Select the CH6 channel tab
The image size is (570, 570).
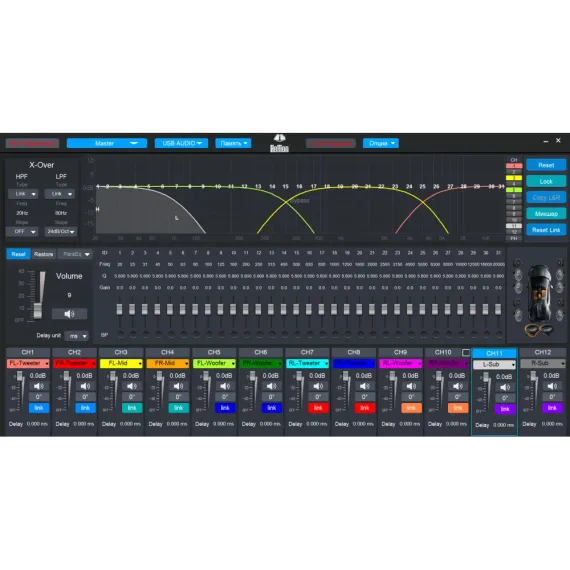(261, 352)
